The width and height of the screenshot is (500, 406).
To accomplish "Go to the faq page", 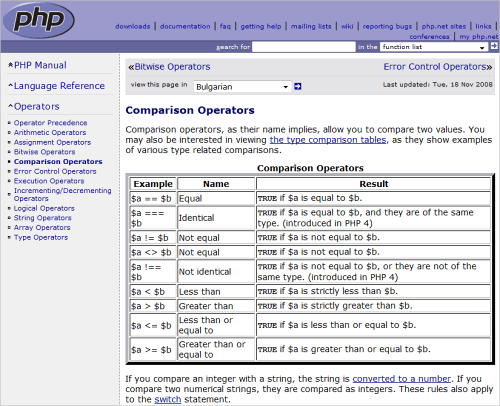I will point(225,26).
